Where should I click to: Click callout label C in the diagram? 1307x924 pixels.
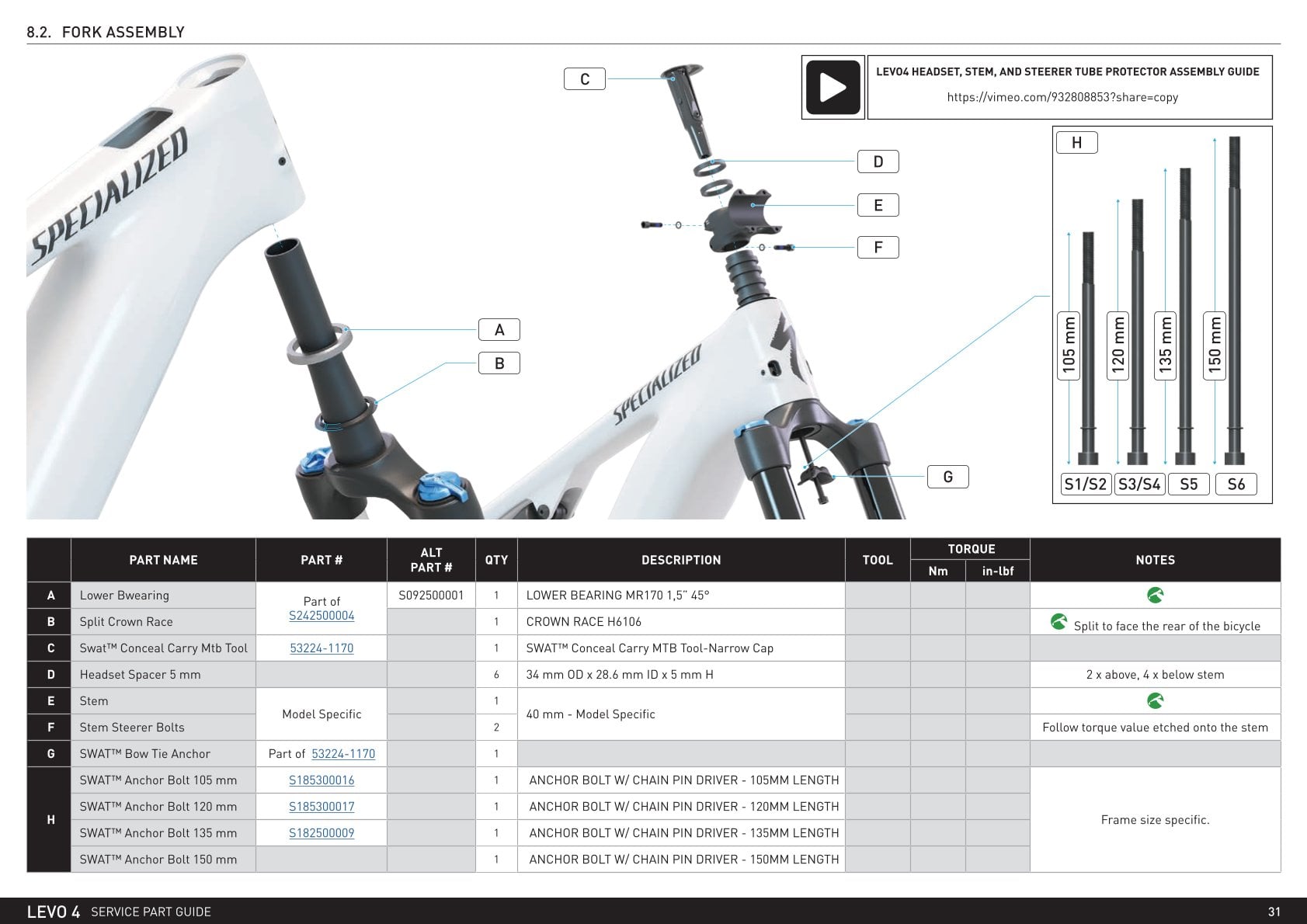[585, 79]
